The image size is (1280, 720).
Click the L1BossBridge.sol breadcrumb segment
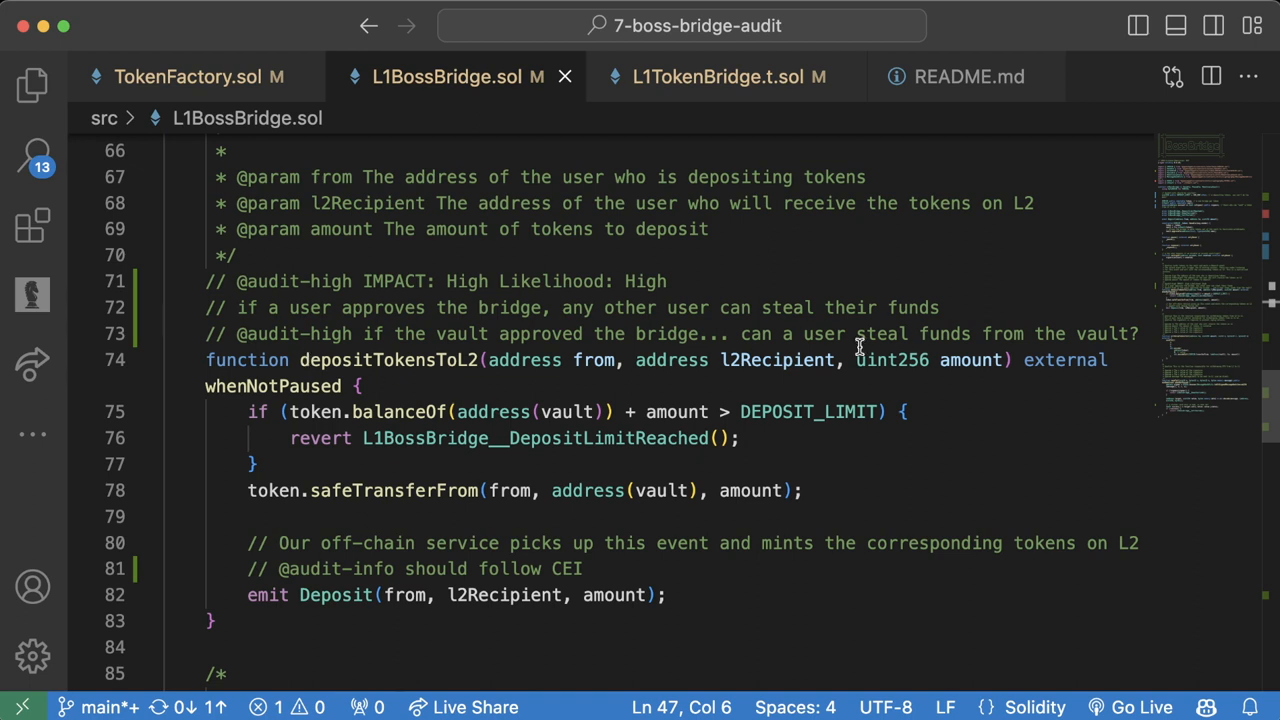247,118
